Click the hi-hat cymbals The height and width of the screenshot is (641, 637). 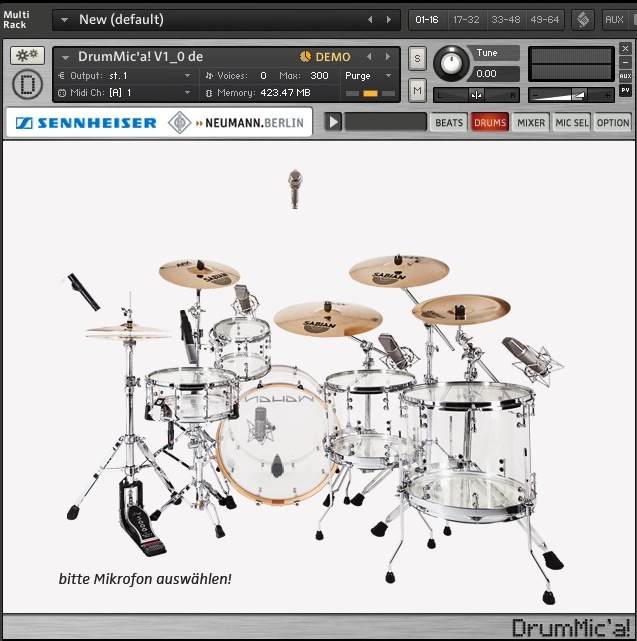coord(128,332)
